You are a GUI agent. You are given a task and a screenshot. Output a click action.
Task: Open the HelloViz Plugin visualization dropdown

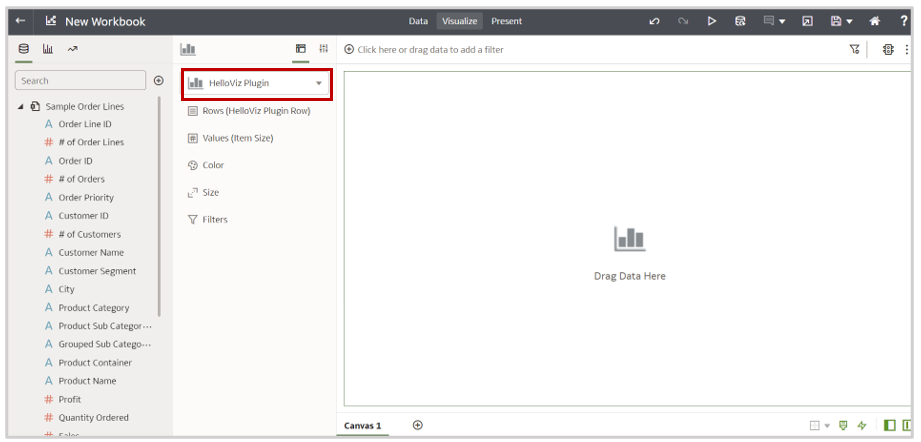click(x=257, y=83)
